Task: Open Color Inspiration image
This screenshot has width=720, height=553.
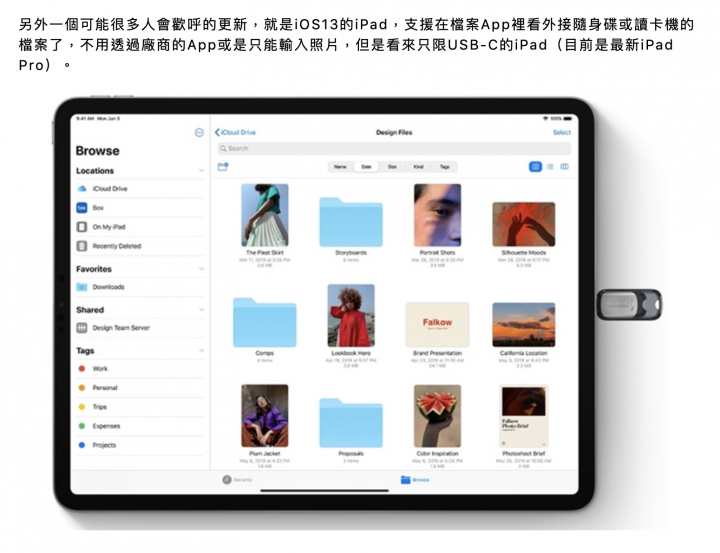Action: (x=437, y=416)
